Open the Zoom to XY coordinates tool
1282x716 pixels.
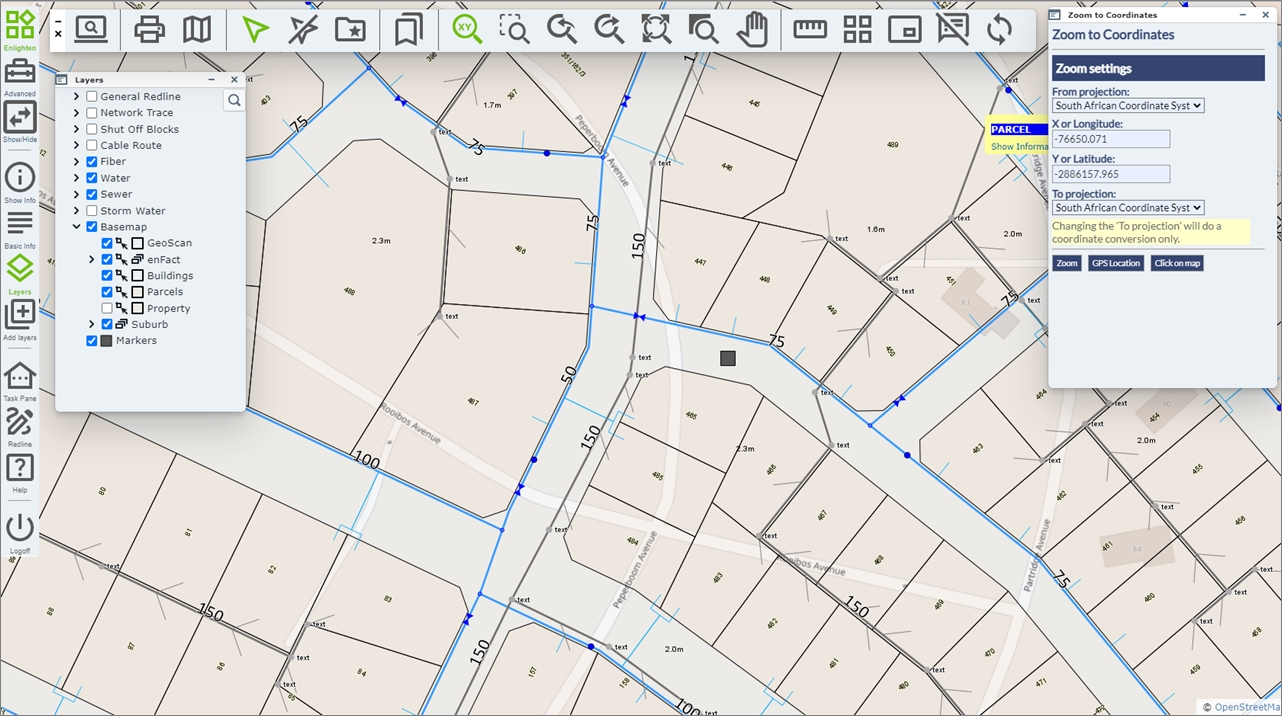(466, 30)
